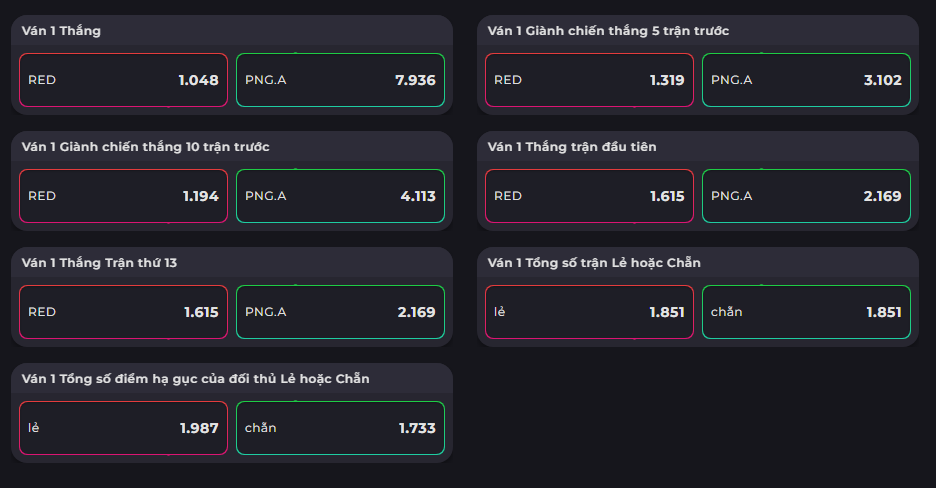Choose RED 1.615 for Thắng Trận thứ 13
Image resolution: width=936 pixels, height=488 pixels.
pyautogui.click(x=124, y=312)
